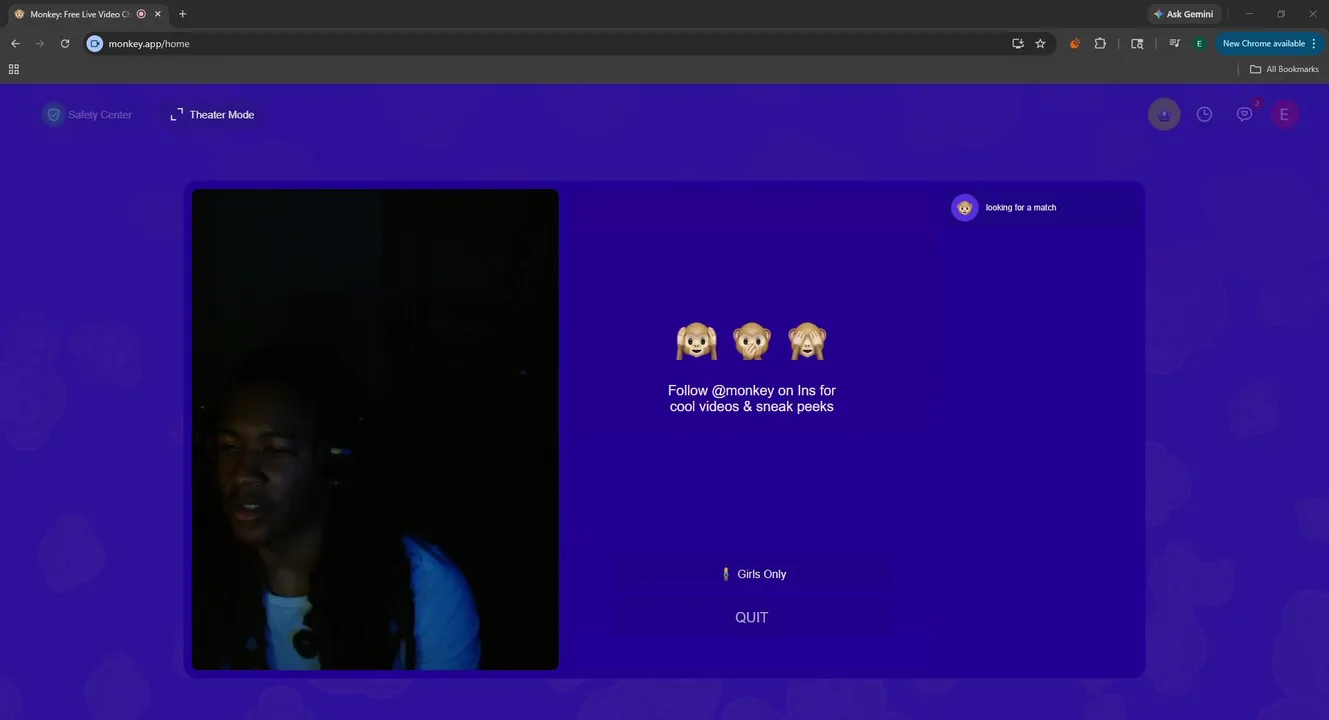Click the monkey avatar beside looking for a match

[965, 208]
